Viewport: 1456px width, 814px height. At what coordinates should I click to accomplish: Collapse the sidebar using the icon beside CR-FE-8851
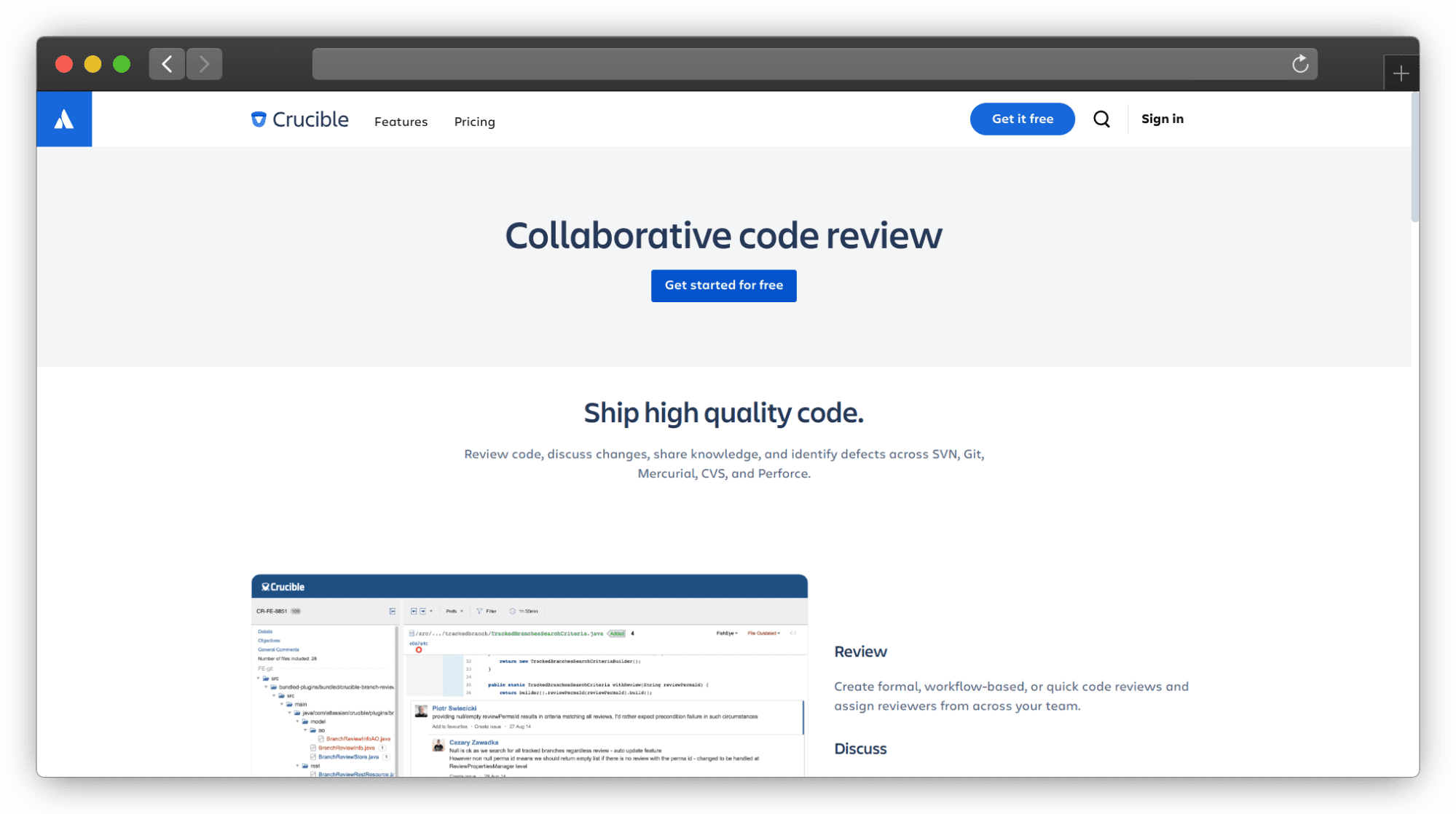(x=393, y=611)
